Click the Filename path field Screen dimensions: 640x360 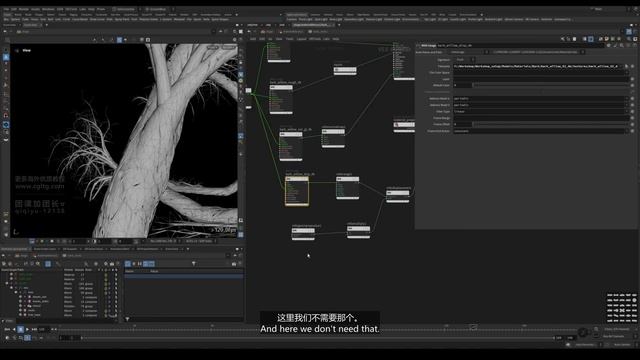click(x=538, y=66)
